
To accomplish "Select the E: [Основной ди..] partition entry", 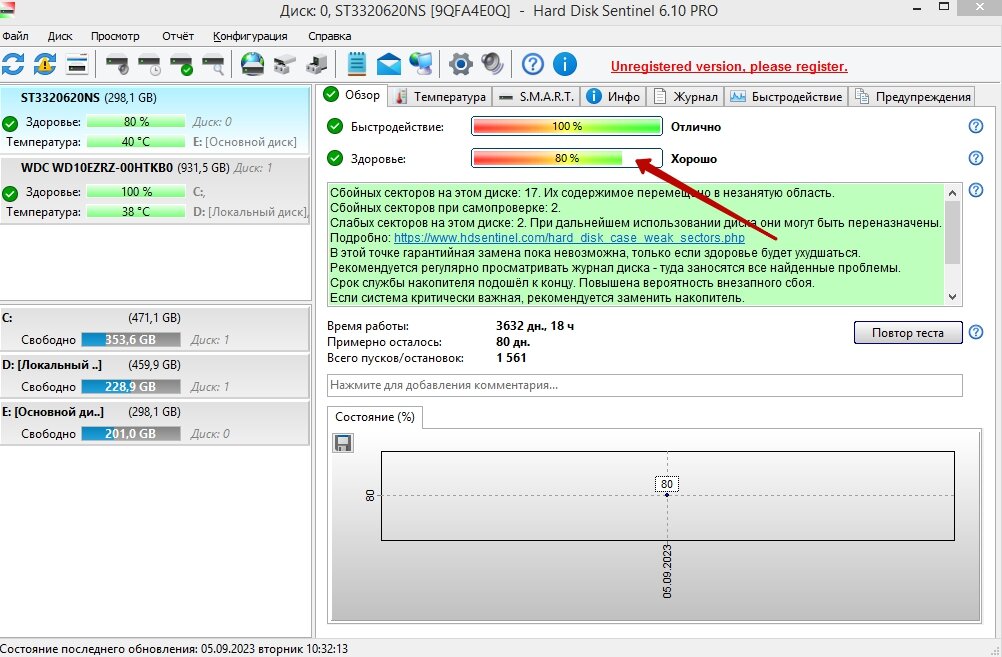I will tap(155, 422).
